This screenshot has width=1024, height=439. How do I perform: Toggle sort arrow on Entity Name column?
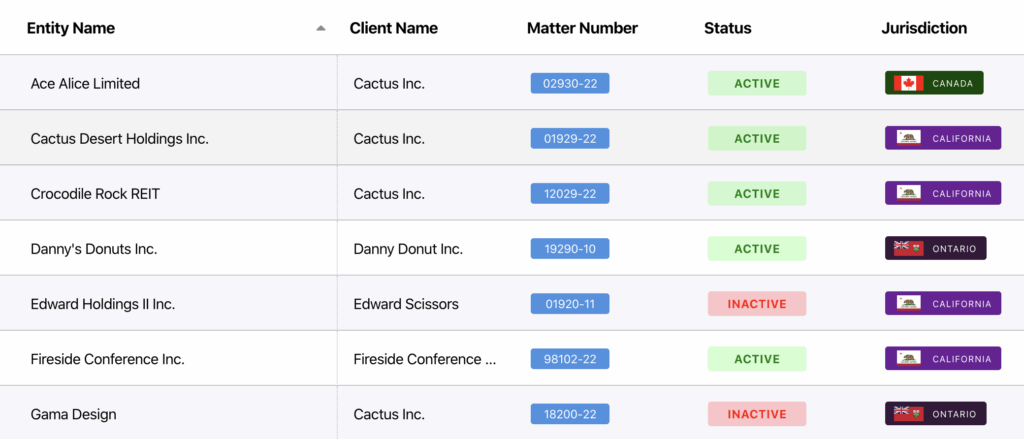click(x=321, y=28)
